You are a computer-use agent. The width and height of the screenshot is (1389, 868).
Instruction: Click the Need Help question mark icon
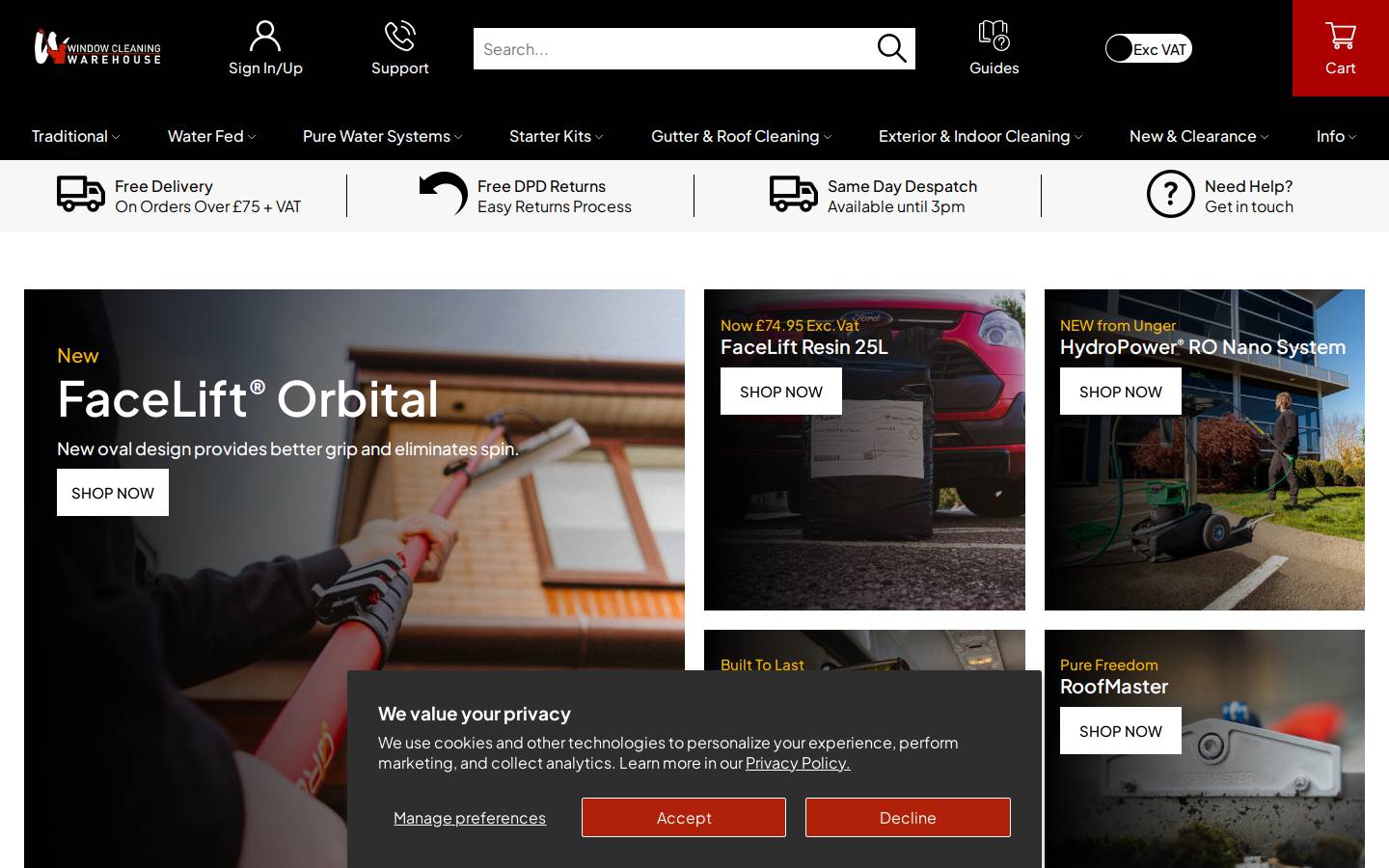(x=1171, y=194)
